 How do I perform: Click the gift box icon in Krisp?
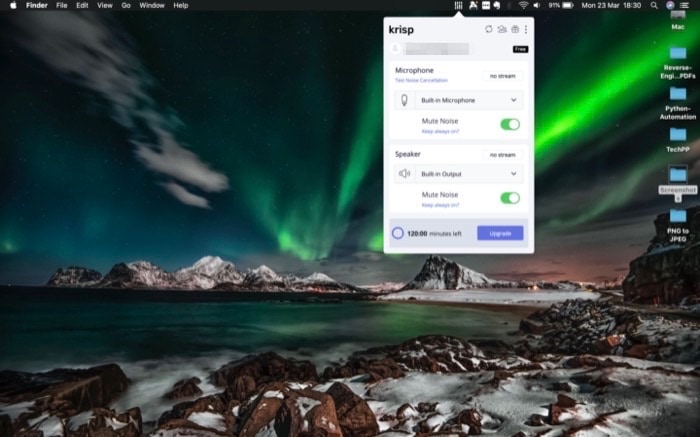tap(515, 29)
